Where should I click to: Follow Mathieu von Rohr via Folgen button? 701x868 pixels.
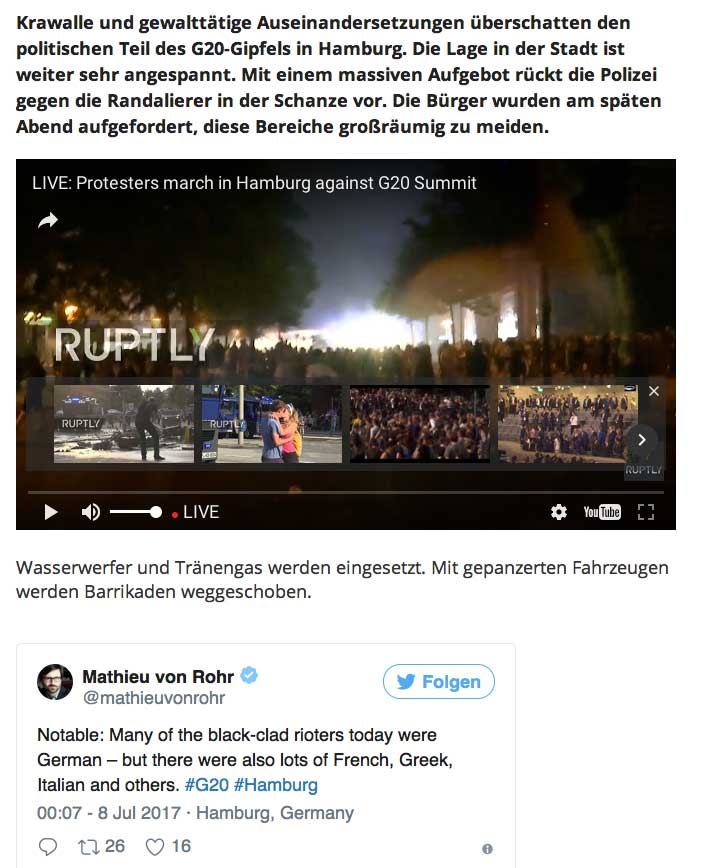[x=439, y=681]
